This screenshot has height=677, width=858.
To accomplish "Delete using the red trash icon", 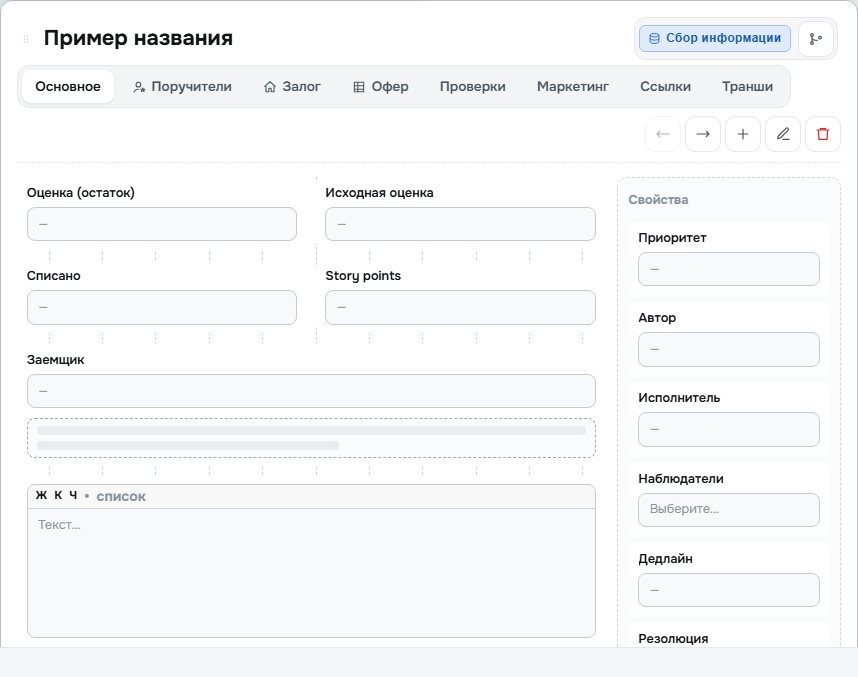I will [822, 134].
